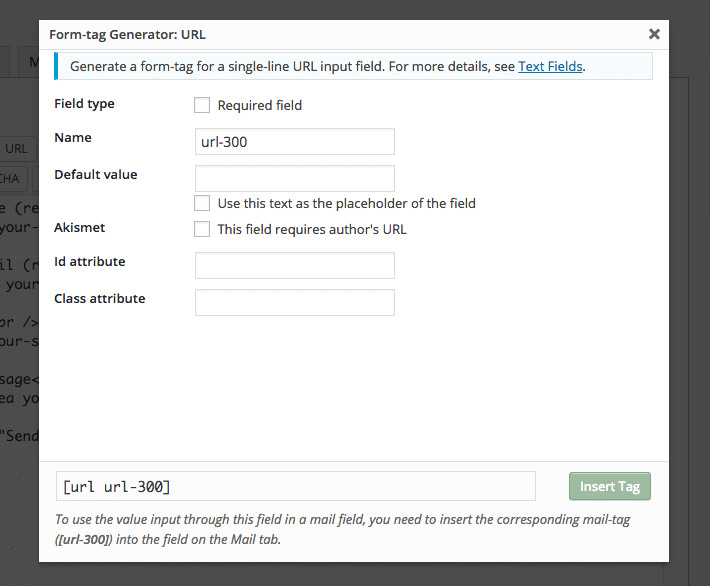This screenshot has width=710, height=586.
Task: Click the 'Default value' label
Action: (96, 174)
